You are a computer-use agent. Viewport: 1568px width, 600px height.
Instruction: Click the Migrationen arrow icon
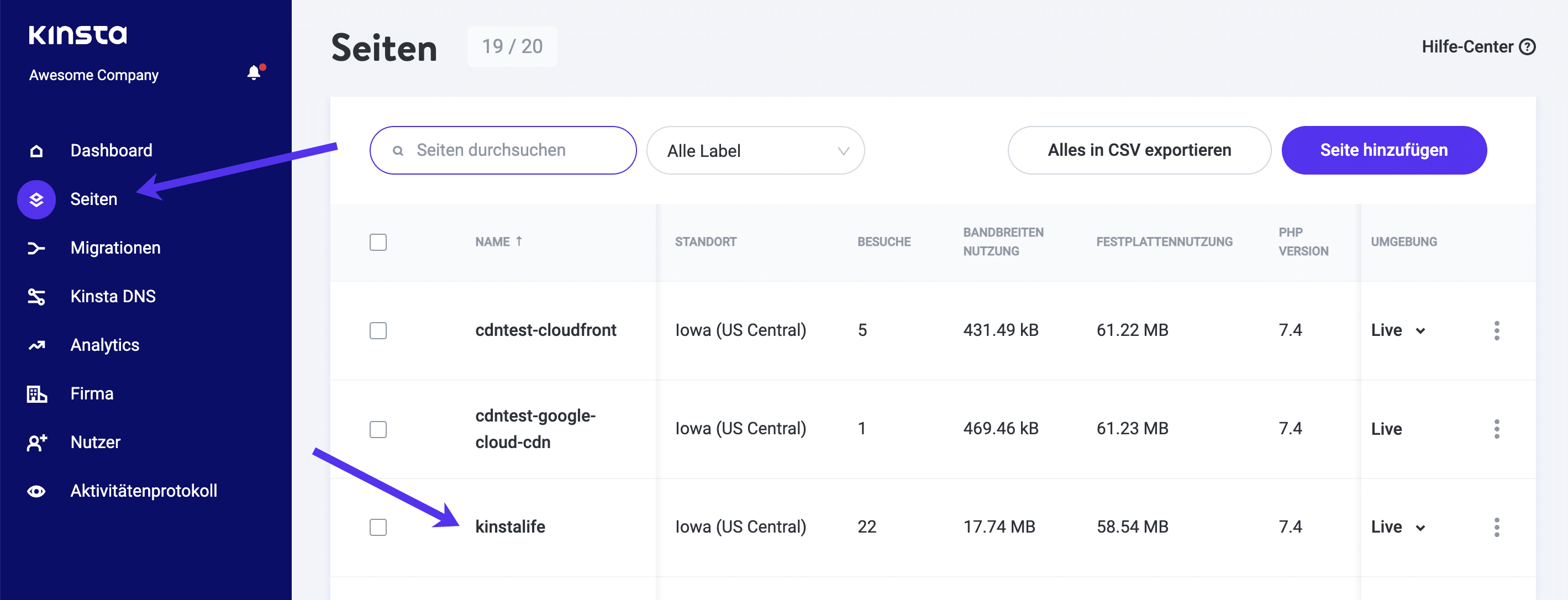coord(36,248)
